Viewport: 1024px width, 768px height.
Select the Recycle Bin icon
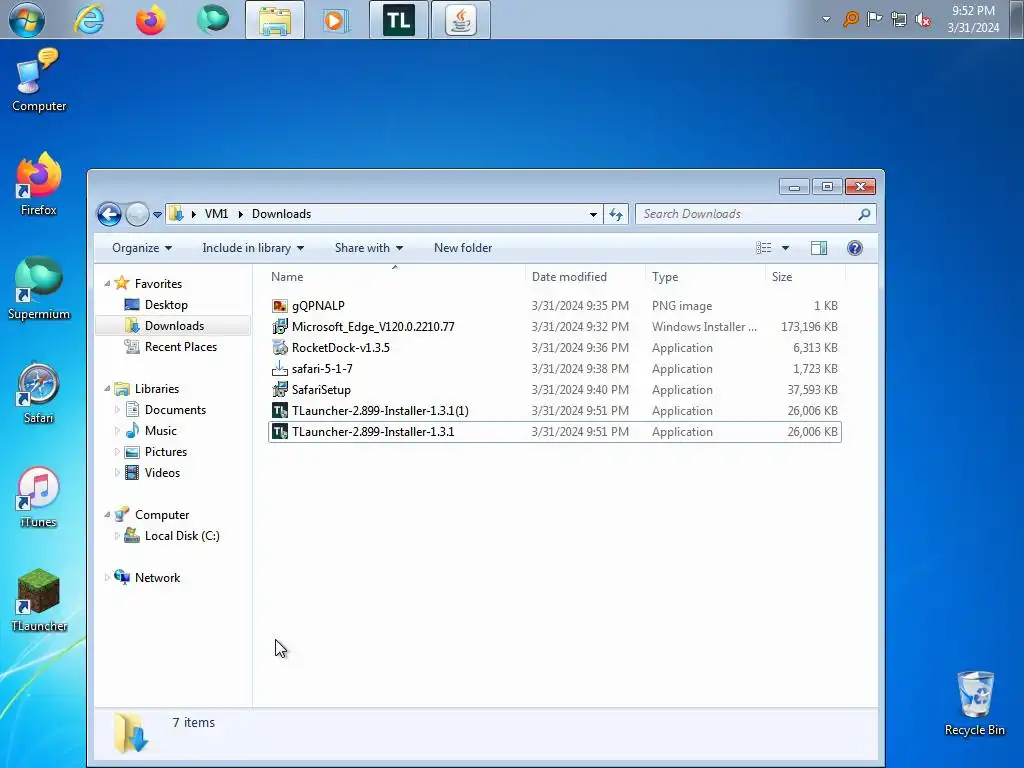[975, 704]
